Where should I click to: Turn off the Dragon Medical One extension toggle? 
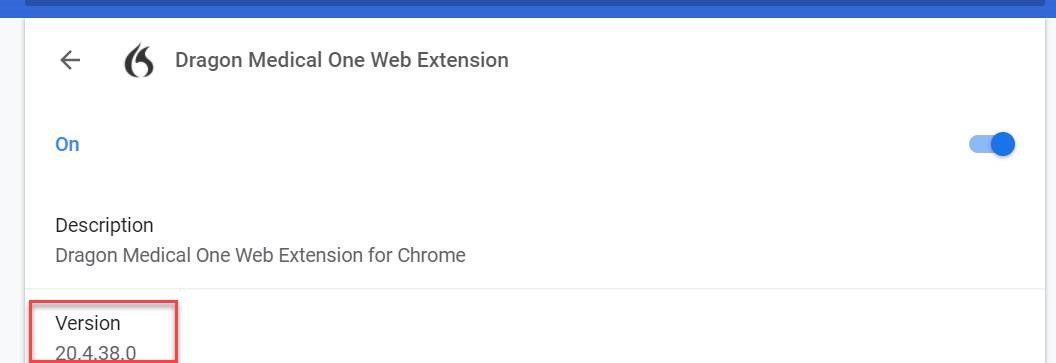coord(992,144)
